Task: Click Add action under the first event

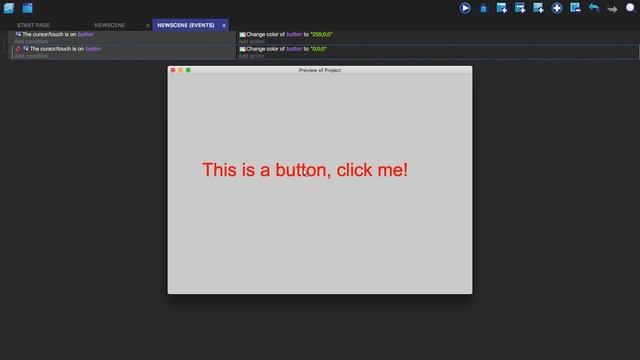Action: [251, 42]
